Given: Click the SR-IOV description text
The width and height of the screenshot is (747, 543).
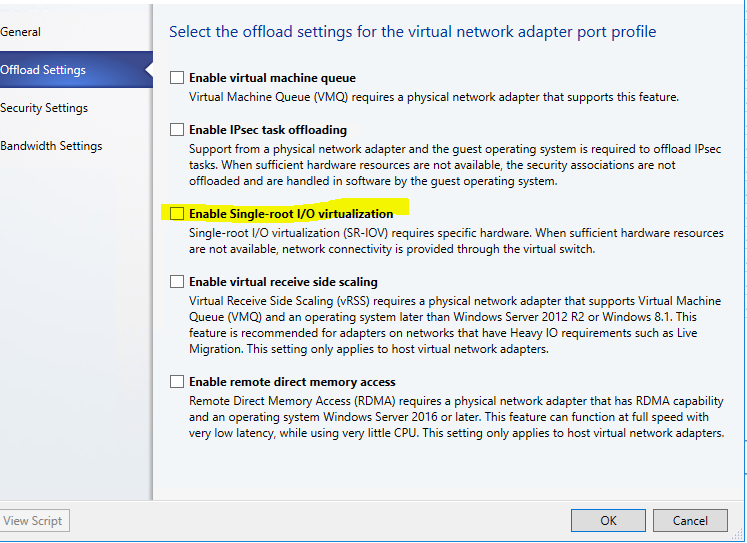Looking at the screenshot, I should 456,241.
